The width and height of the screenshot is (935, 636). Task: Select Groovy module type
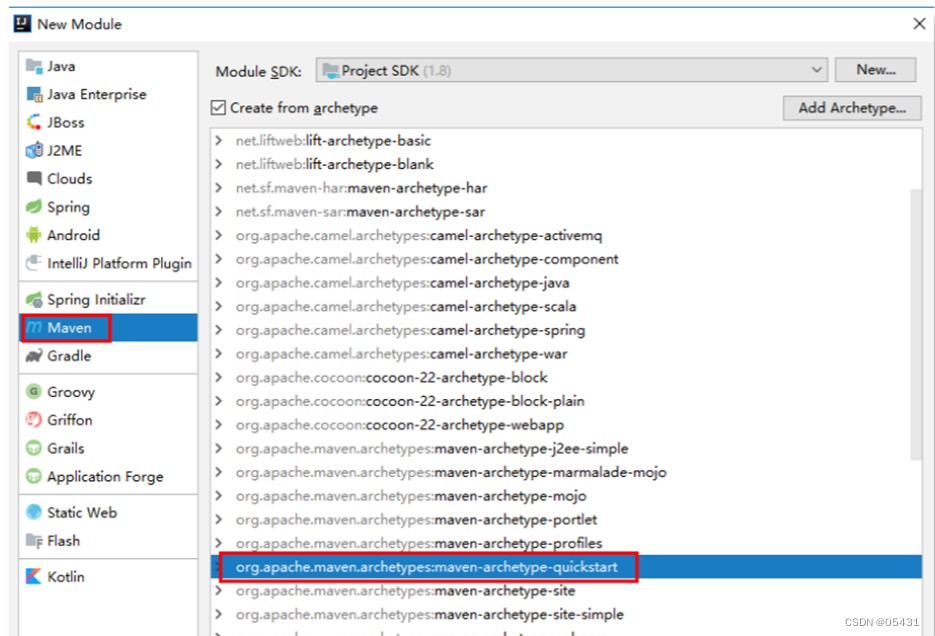(108, 392)
